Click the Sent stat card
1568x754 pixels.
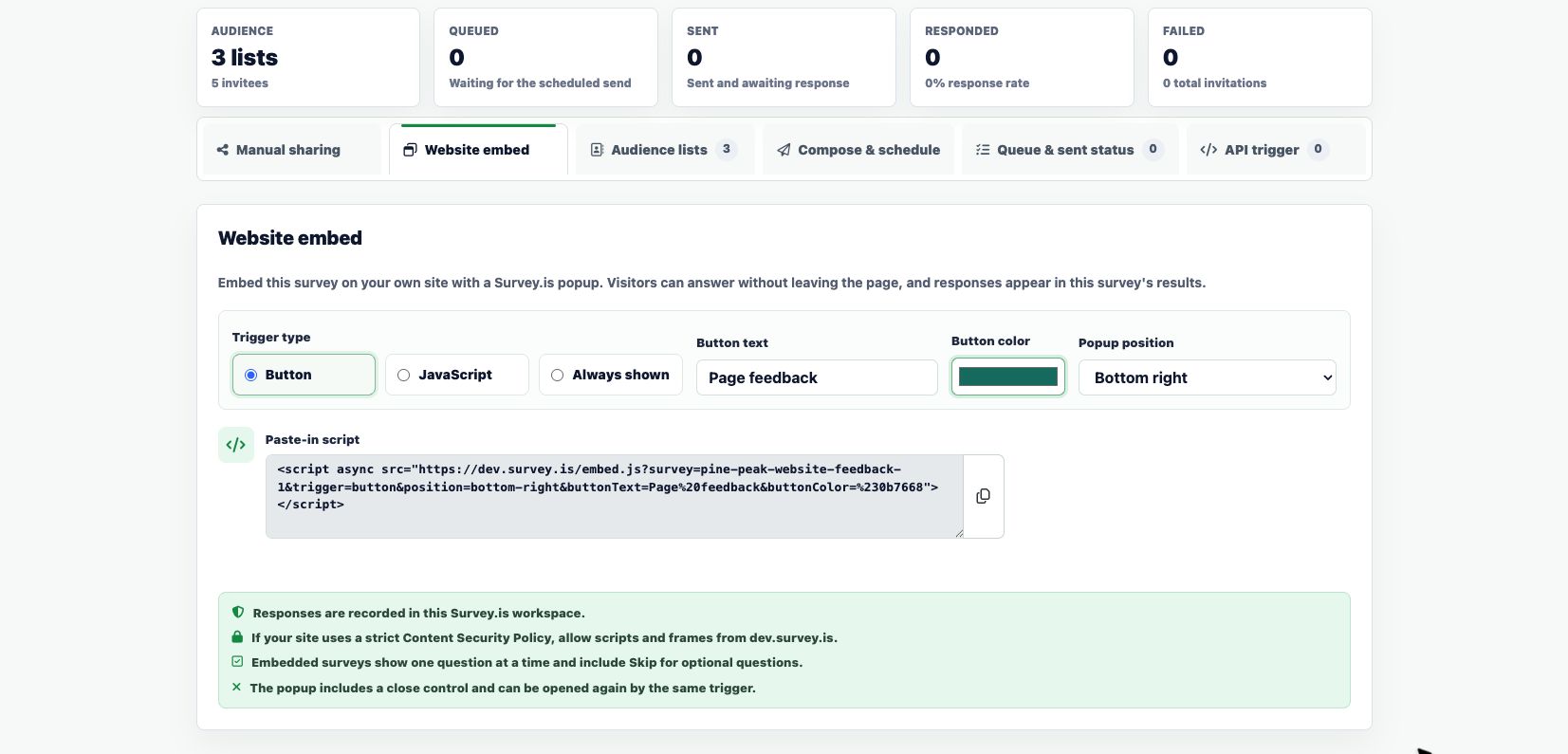(x=784, y=57)
